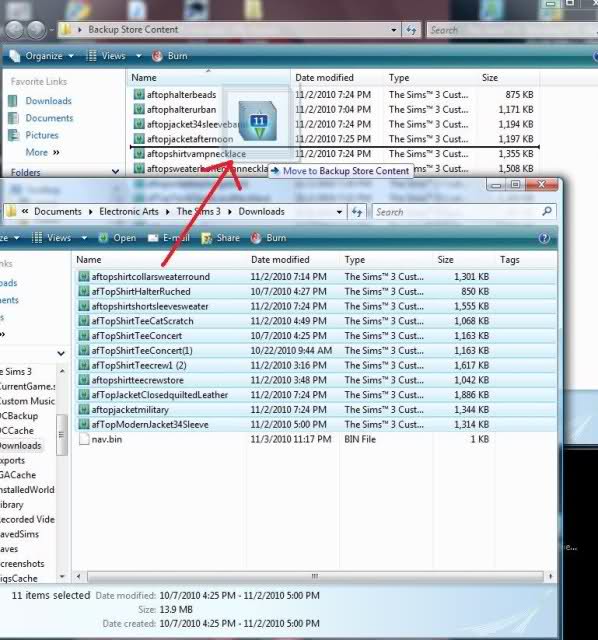Screen dimensions: 598x640
Task: Refresh the Backup Store Content folder
Action: tap(411, 30)
